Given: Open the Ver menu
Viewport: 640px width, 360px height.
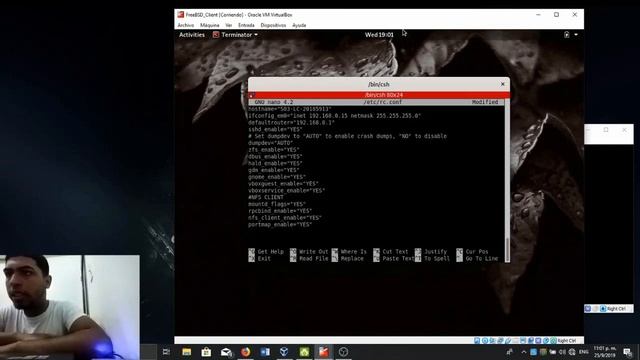Looking at the screenshot, I should tap(229, 25).
